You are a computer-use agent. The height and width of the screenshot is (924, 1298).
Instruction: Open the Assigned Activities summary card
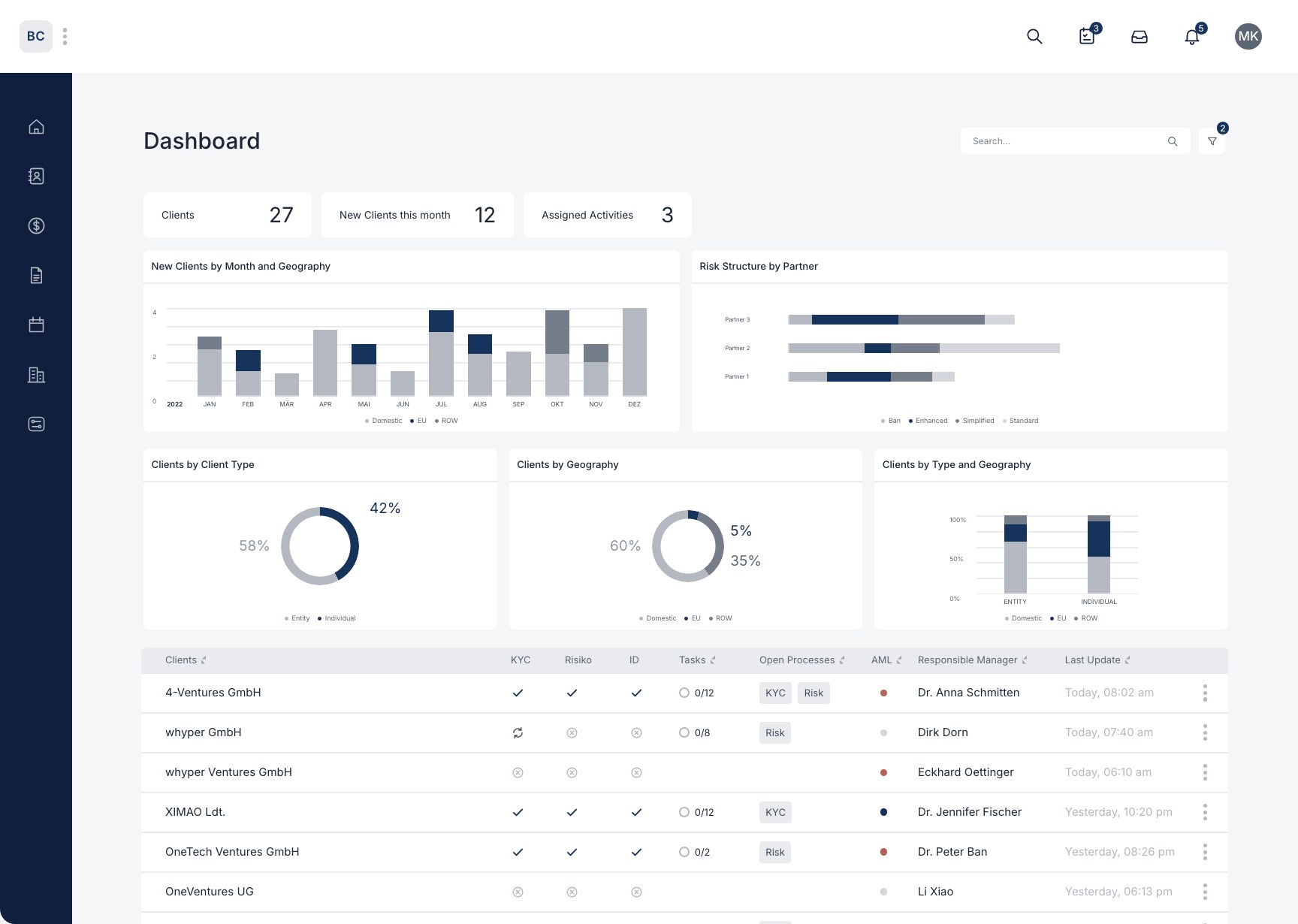pyautogui.click(x=607, y=215)
